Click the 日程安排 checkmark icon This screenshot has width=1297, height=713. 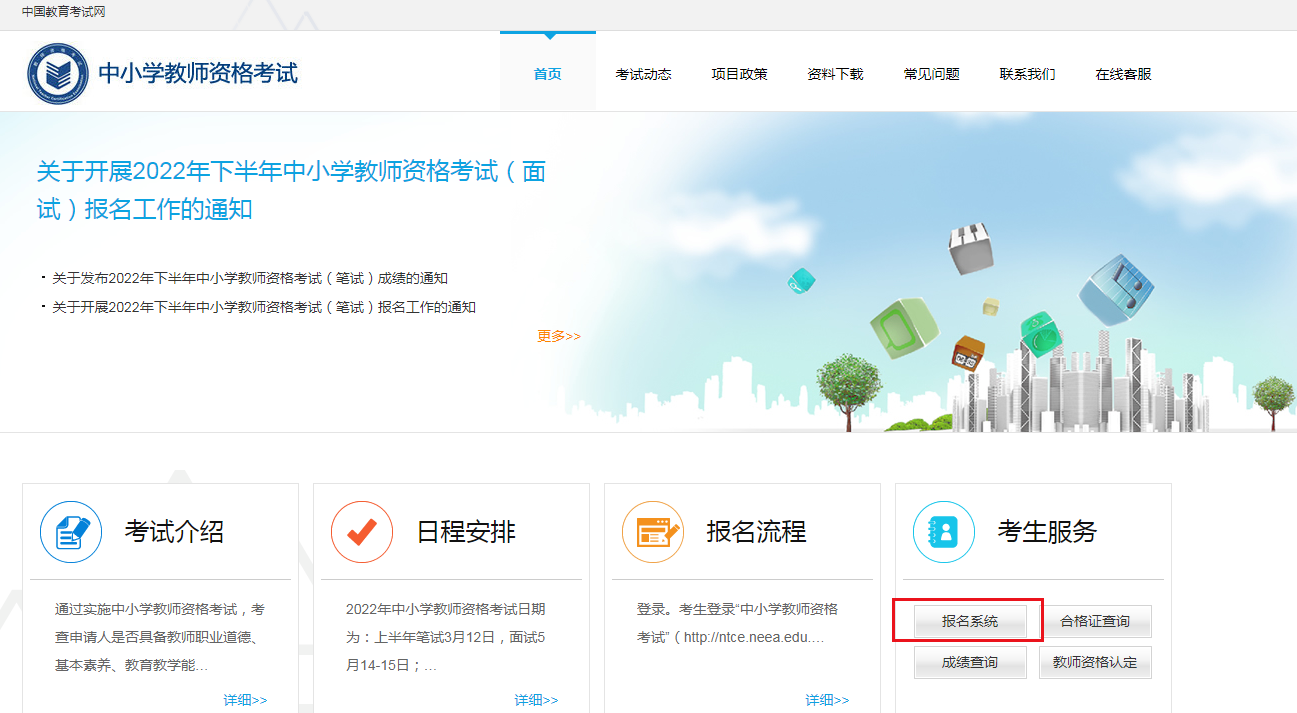tap(362, 532)
